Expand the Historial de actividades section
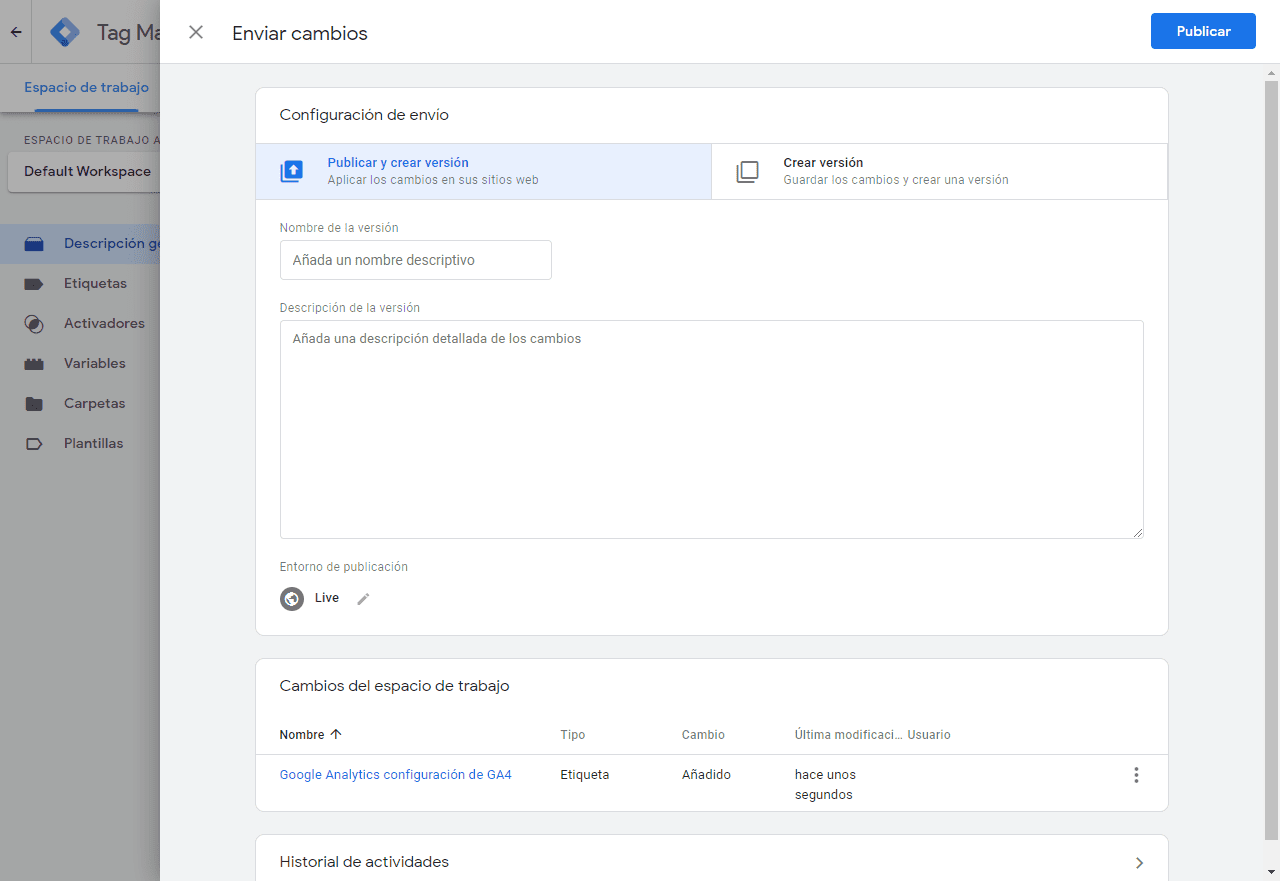1280x881 pixels. (1138, 861)
